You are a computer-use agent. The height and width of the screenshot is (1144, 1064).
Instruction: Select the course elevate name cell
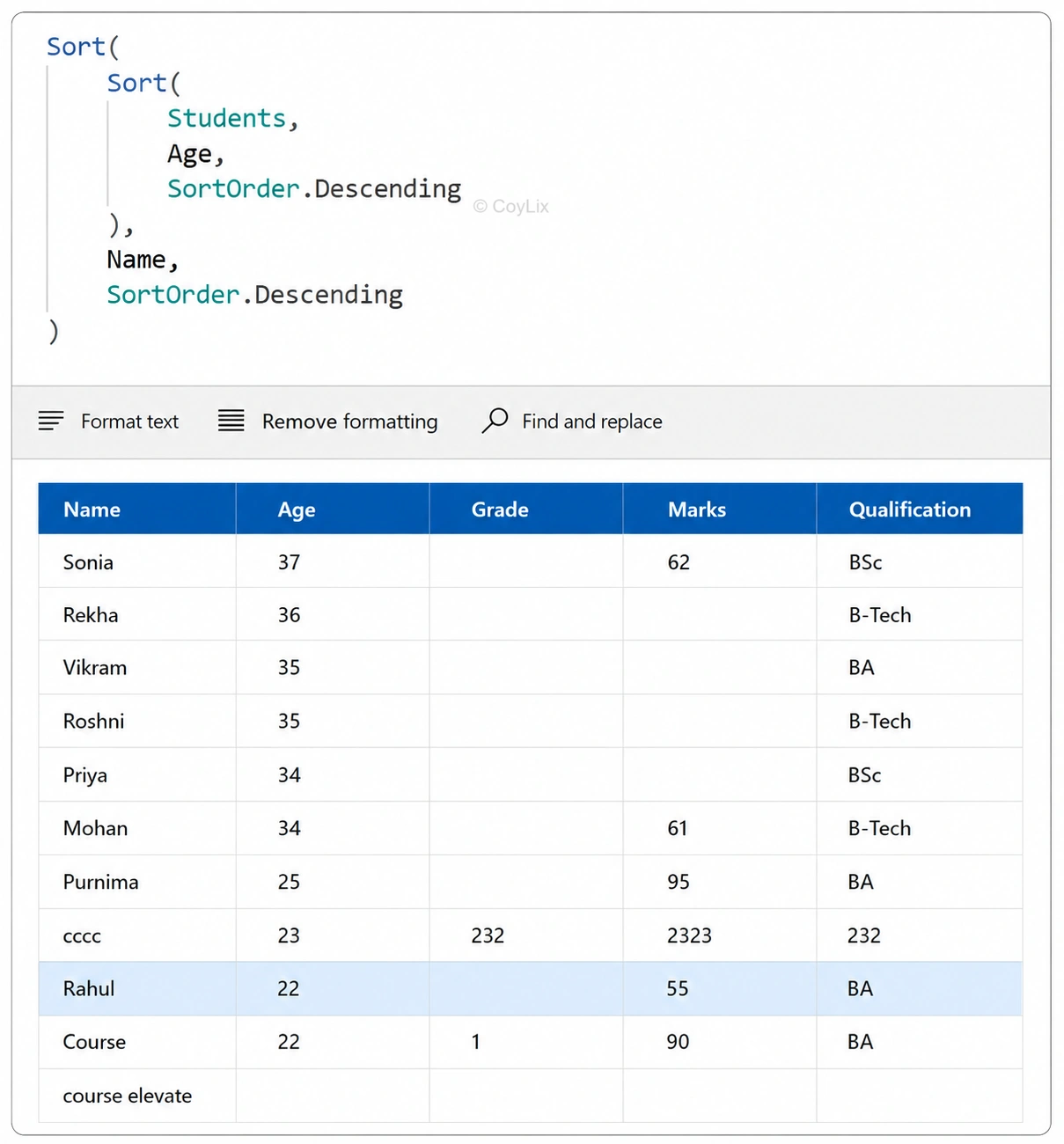137,1096
